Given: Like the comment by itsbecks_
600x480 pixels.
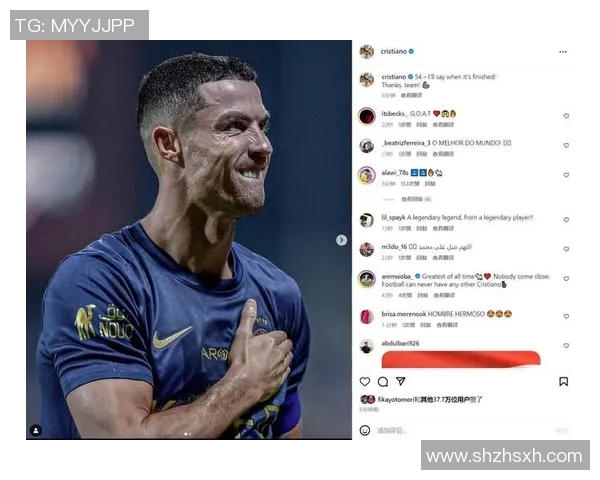Looking at the screenshot, I should [x=566, y=116].
